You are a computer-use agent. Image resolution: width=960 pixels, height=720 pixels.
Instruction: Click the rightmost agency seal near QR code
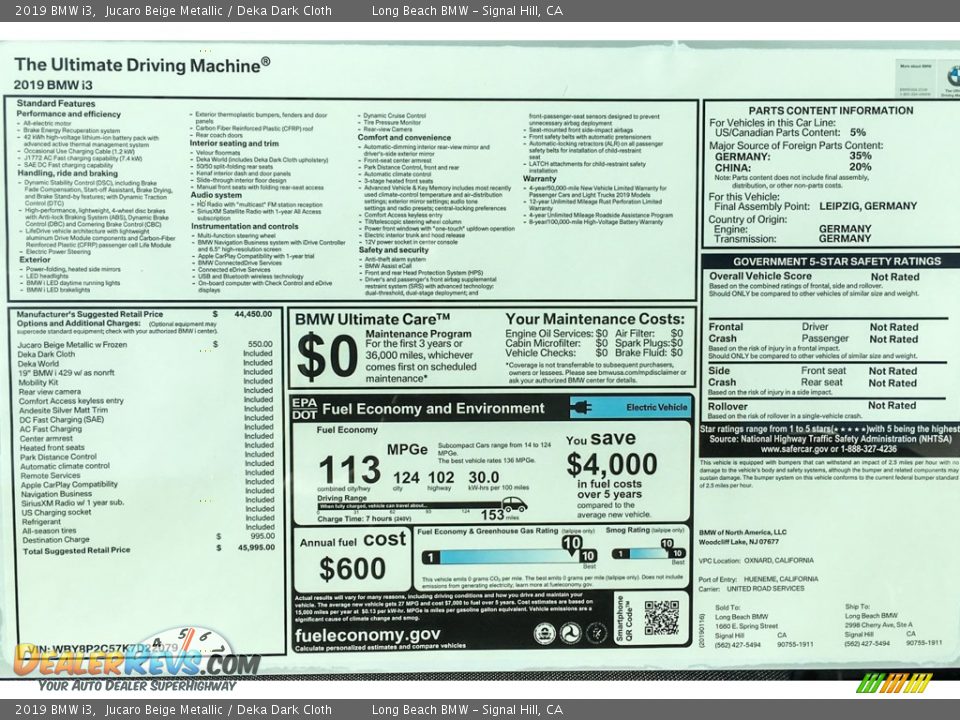[x=597, y=633]
